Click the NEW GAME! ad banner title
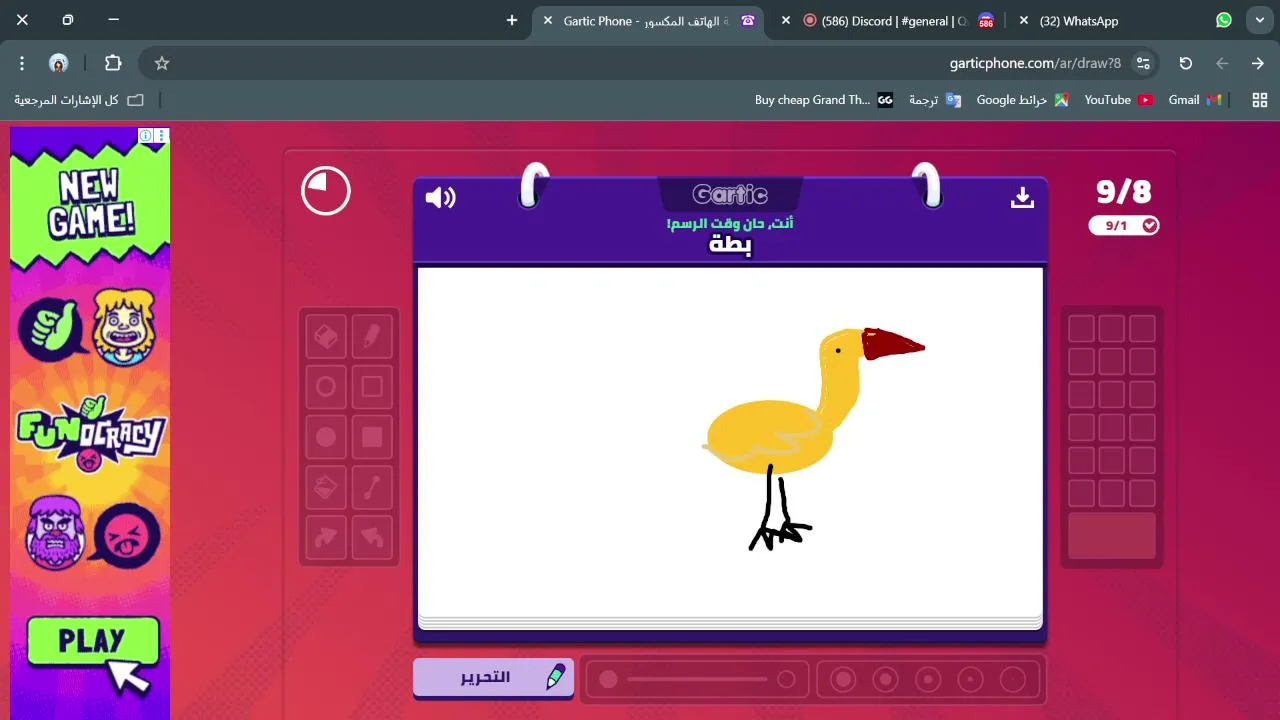Screen dimensions: 1280x720 click(89, 204)
